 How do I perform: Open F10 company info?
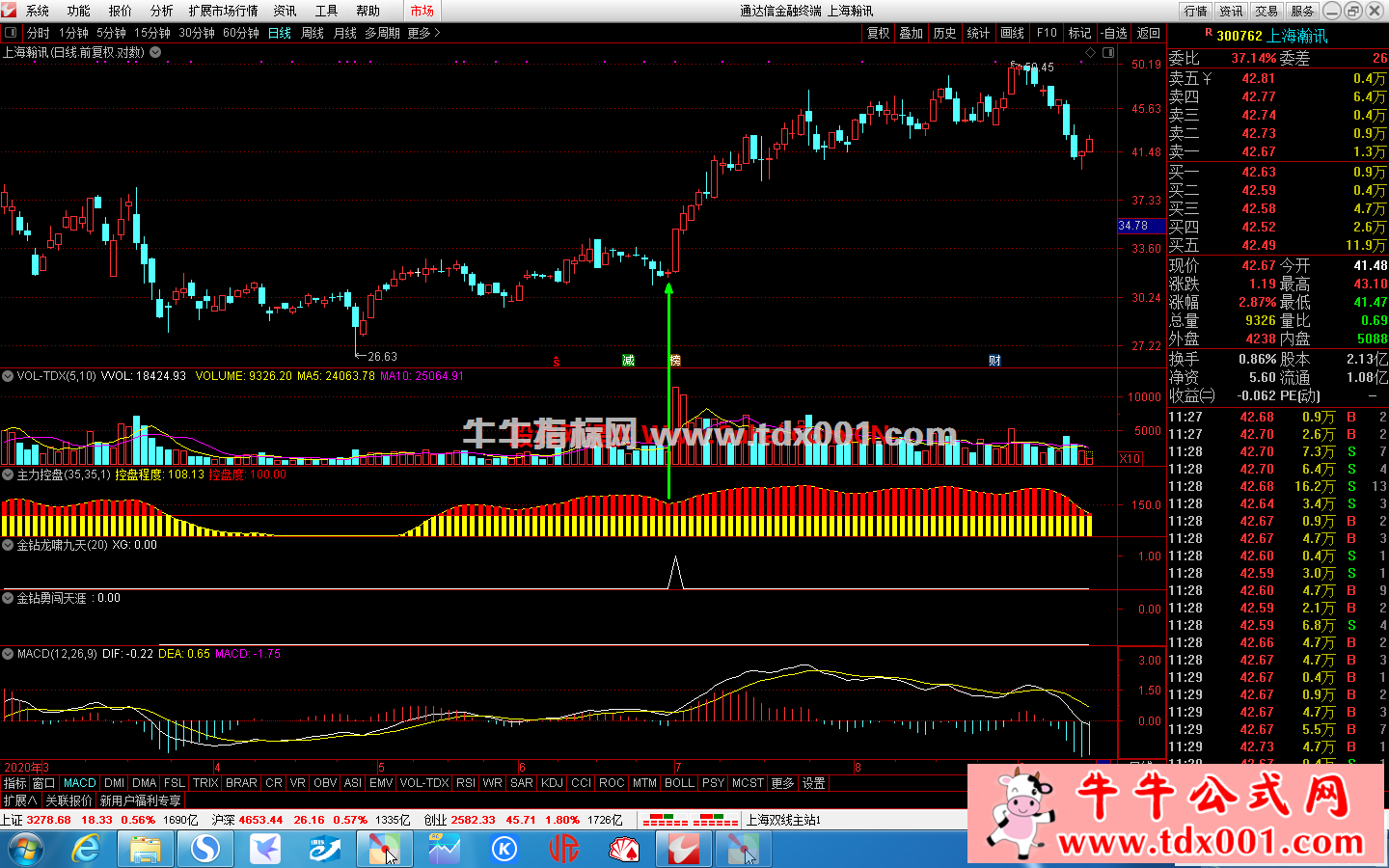point(1047,33)
